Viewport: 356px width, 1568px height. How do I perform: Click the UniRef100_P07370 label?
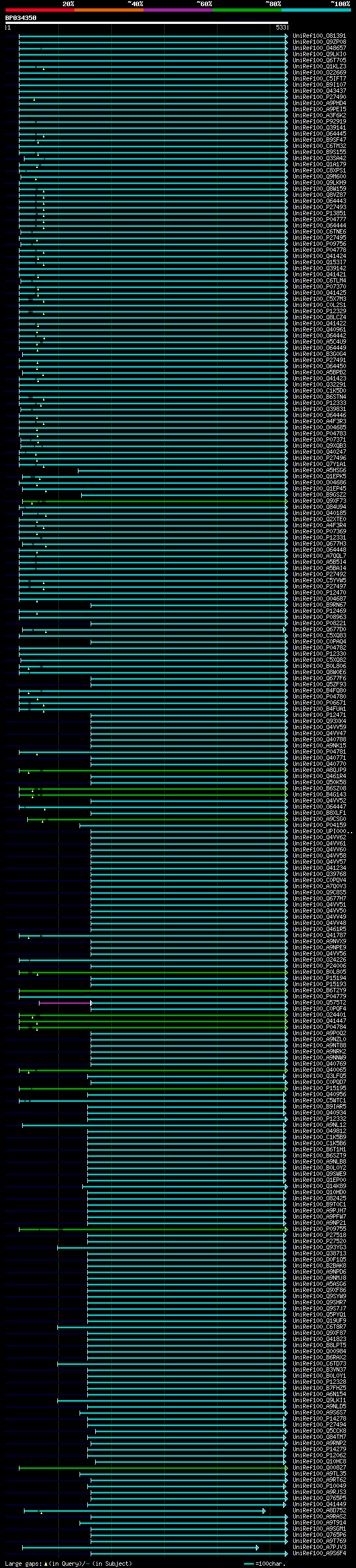click(319, 286)
